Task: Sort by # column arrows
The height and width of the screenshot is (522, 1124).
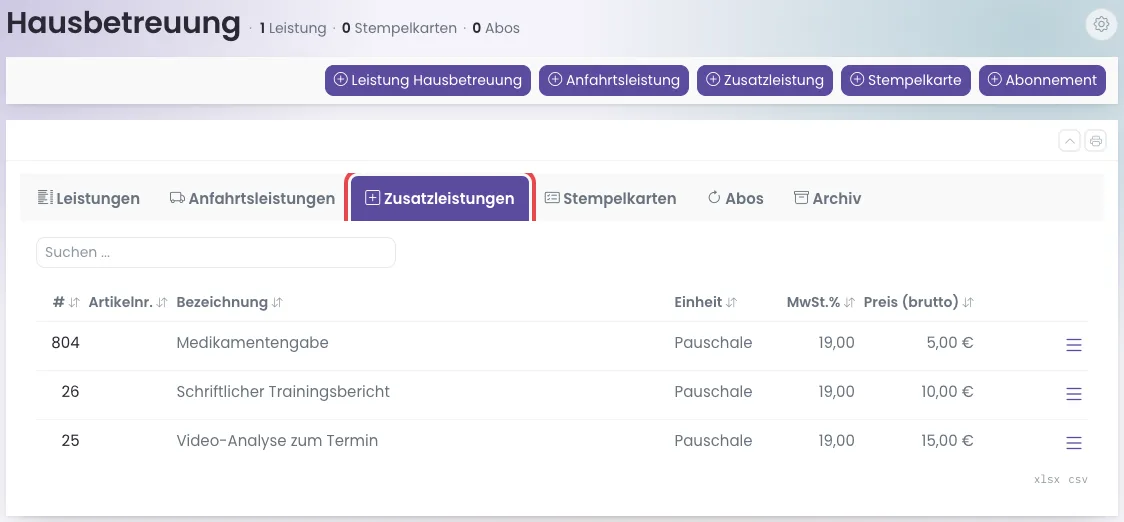Action: (x=74, y=303)
